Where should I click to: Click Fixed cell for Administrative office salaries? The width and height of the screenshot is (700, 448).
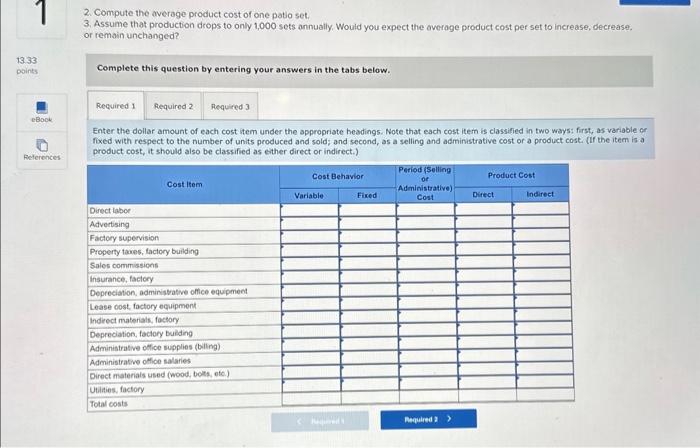click(370, 358)
